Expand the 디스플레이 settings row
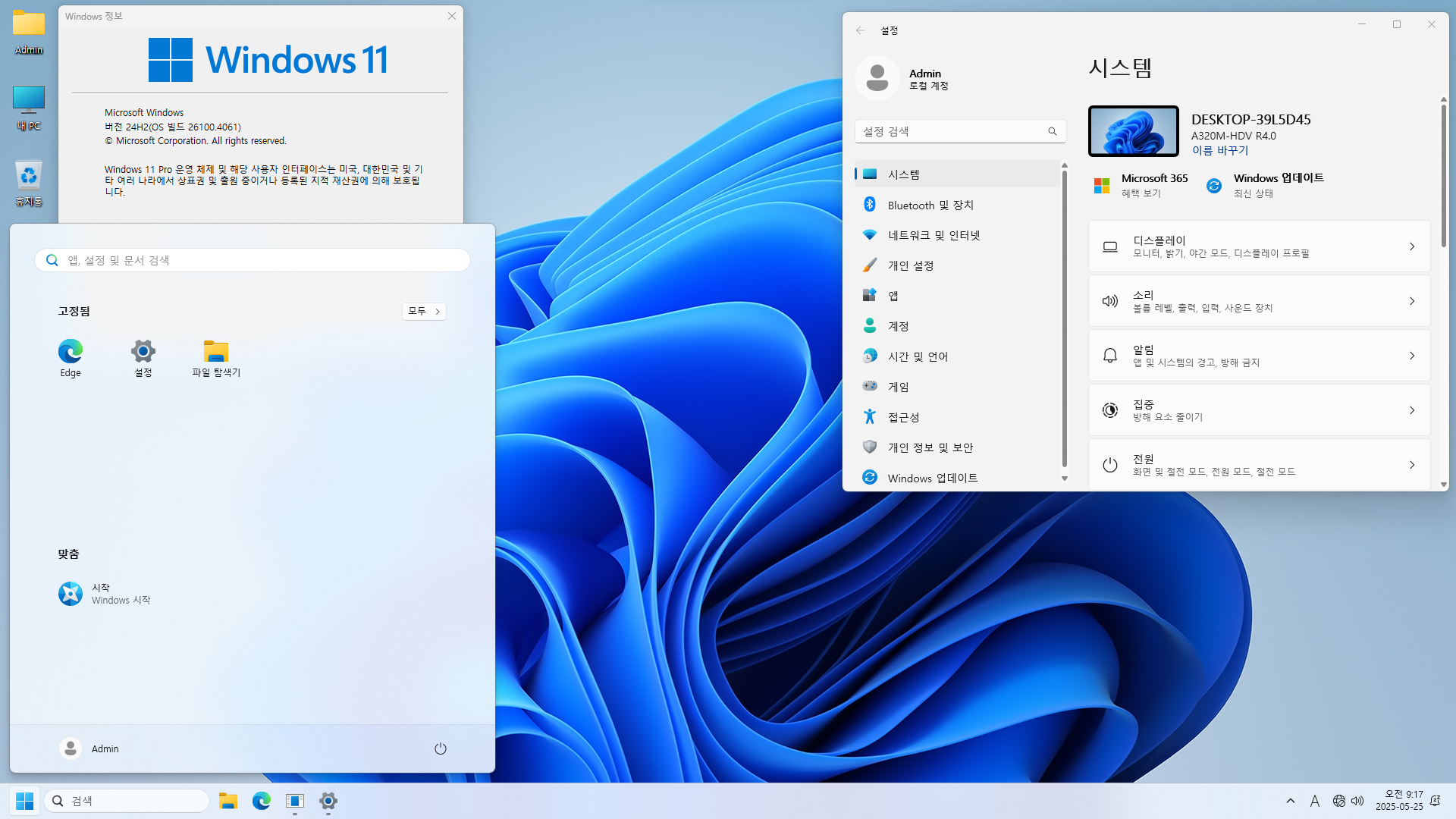 coord(1259,246)
